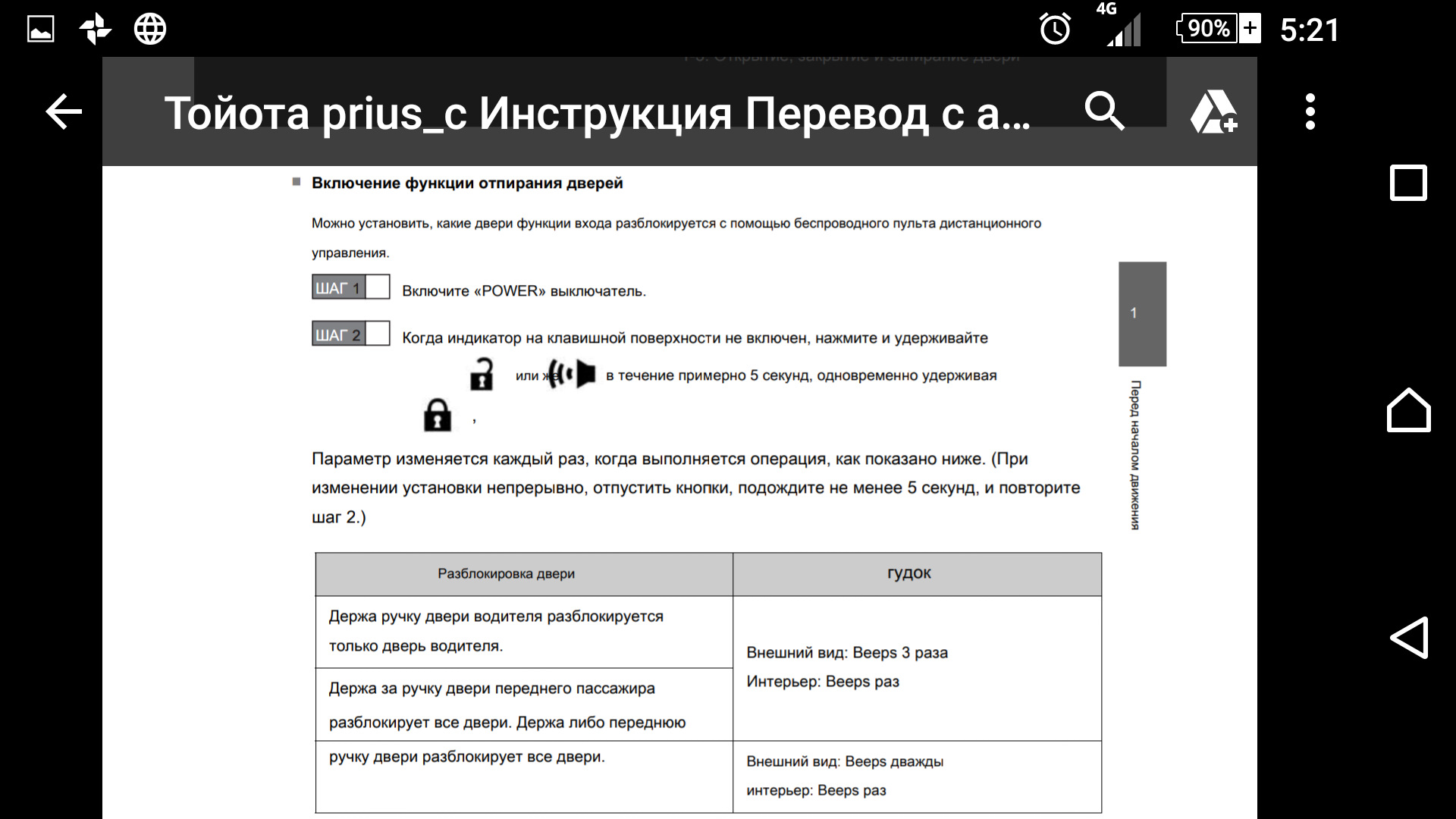Open search with the magnifier icon
This screenshot has width=1456, height=819.
[1103, 111]
